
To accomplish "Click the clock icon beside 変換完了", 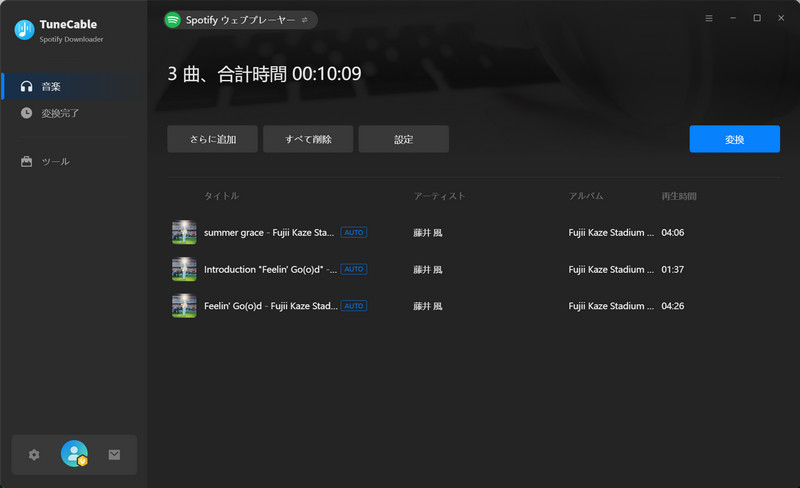I will (x=27, y=113).
